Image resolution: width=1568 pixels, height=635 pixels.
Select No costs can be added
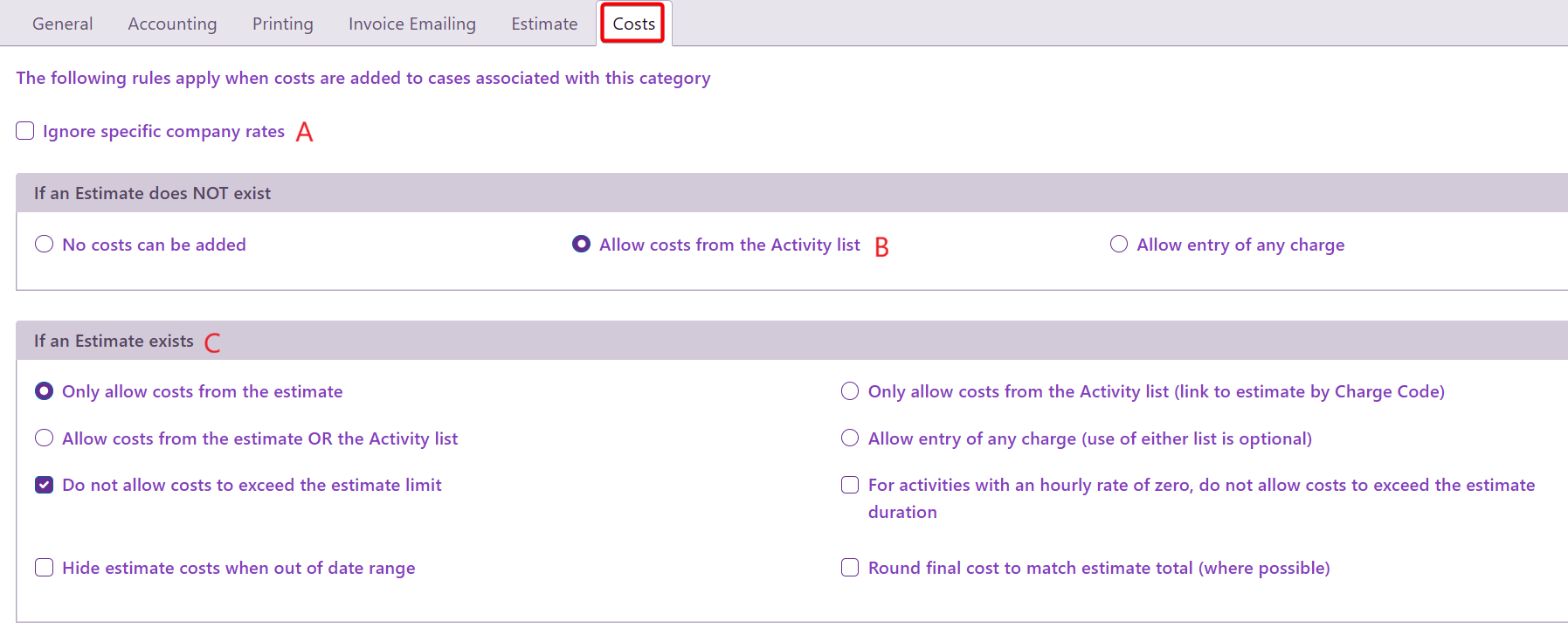[45, 245]
